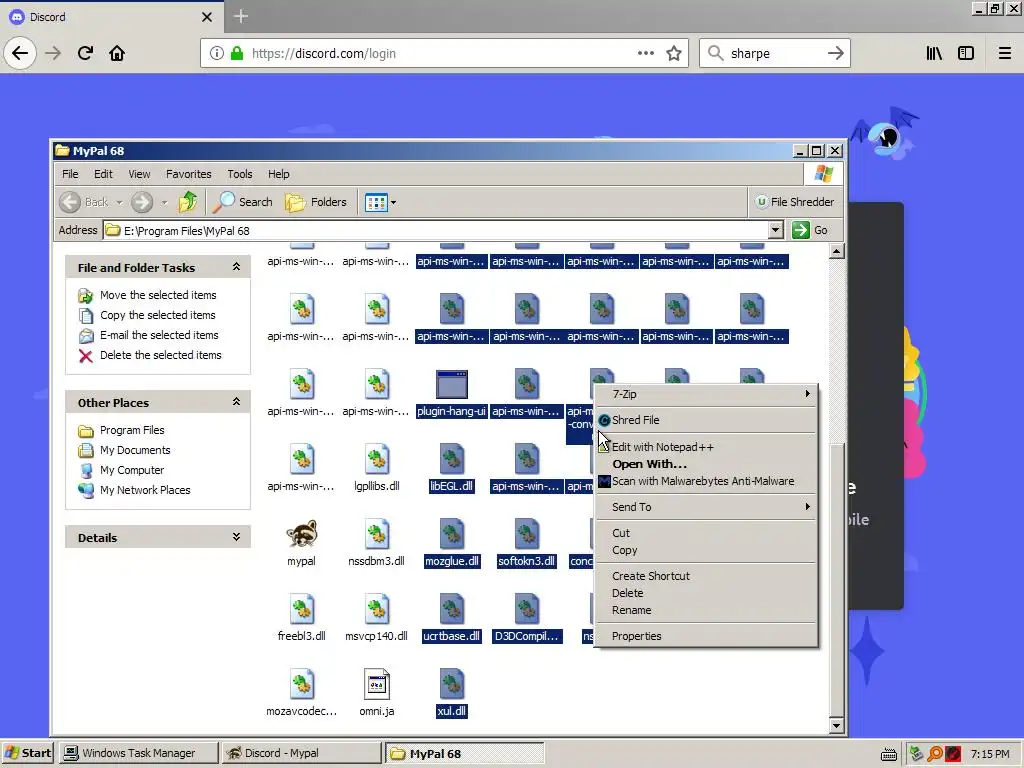
Task: Click Move the selected items
Action: click(157, 295)
